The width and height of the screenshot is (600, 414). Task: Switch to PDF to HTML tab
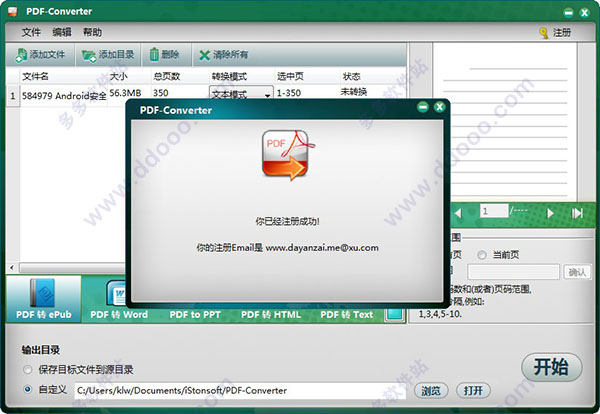pos(271,315)
